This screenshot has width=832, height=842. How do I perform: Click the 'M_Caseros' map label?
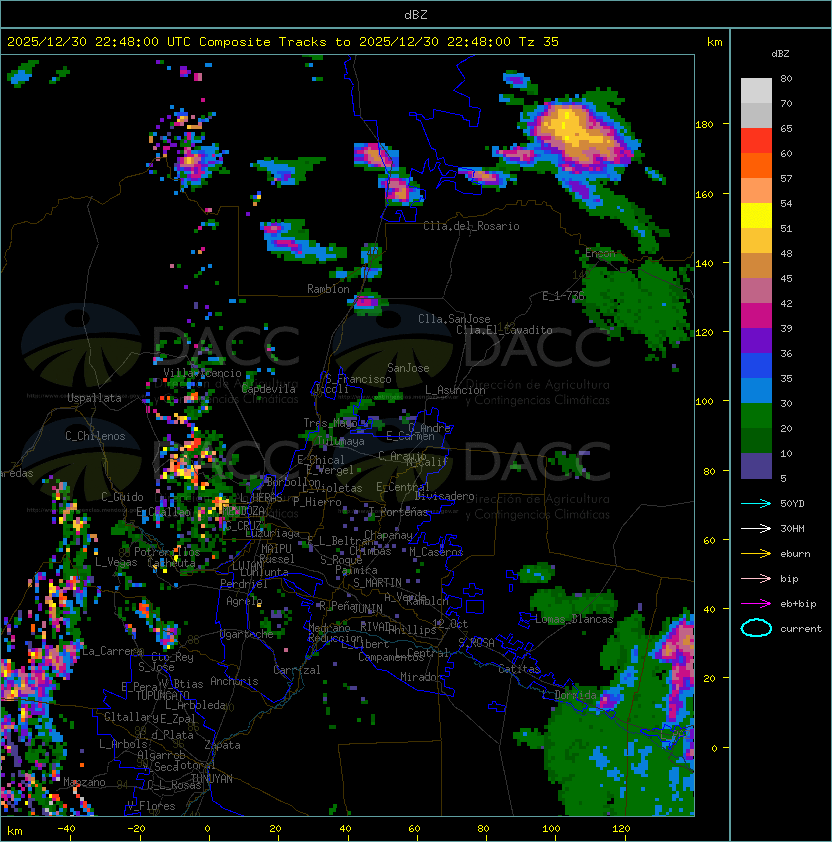pyautogui.click(x=436, y=551)
